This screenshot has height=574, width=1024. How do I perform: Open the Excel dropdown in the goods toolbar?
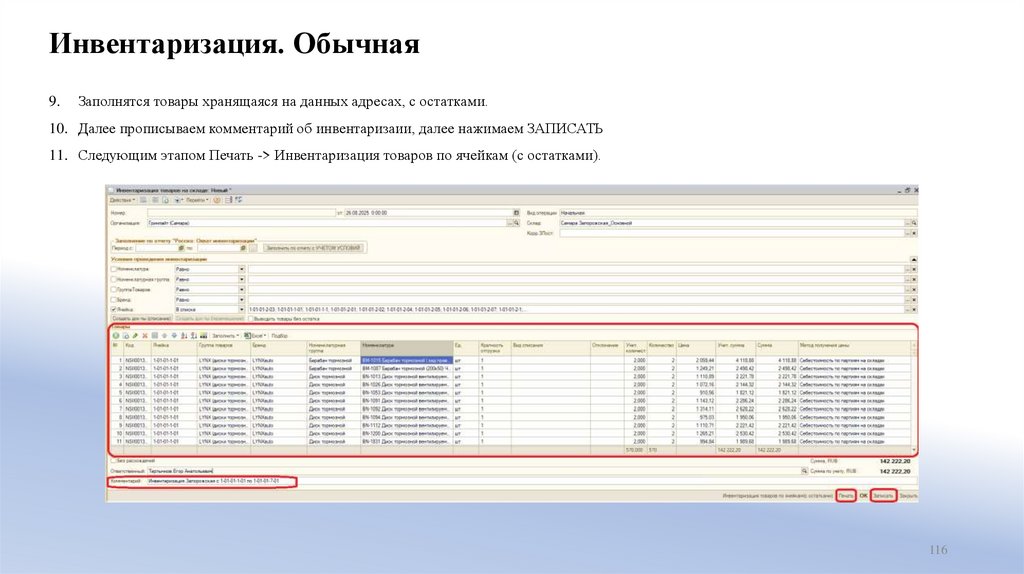[255, 336]
